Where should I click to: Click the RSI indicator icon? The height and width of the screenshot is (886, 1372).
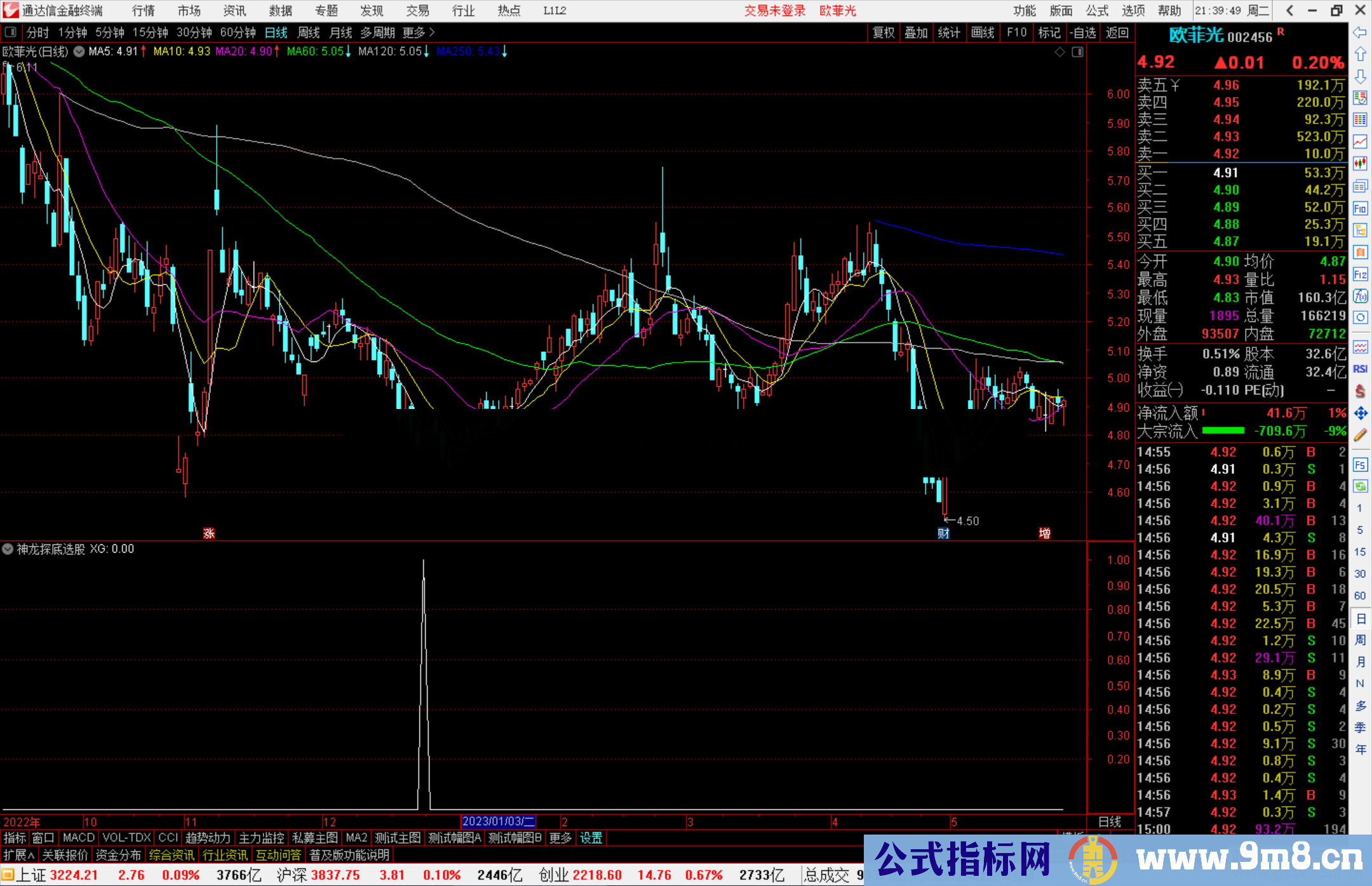point(1360,369)
